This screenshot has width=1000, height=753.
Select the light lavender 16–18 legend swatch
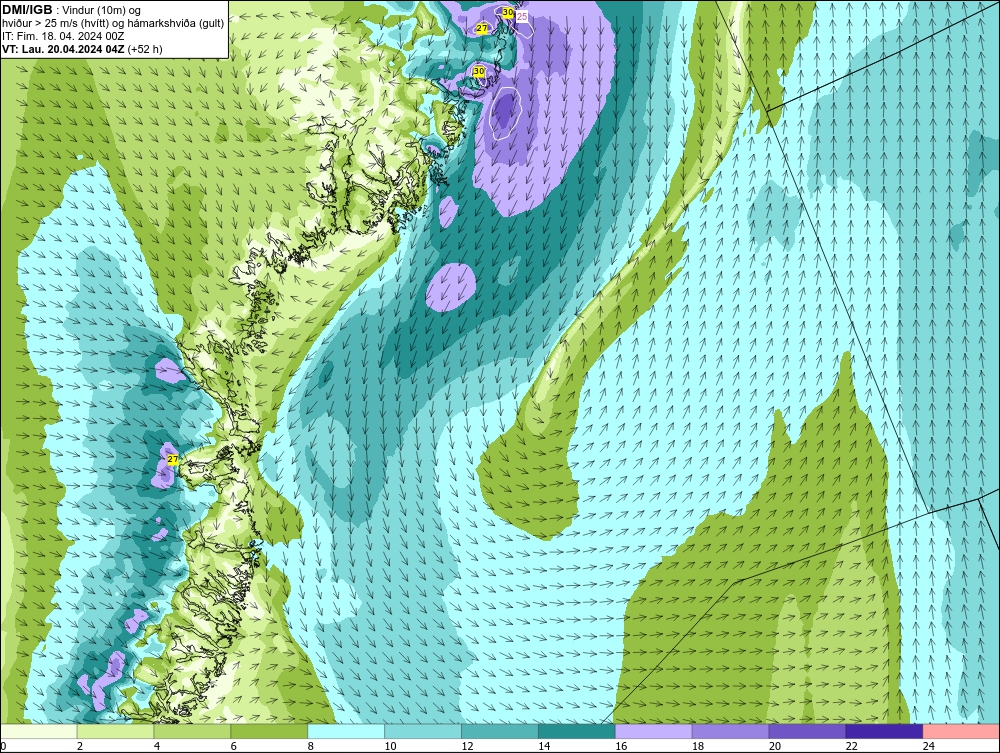tap(653, 731)
